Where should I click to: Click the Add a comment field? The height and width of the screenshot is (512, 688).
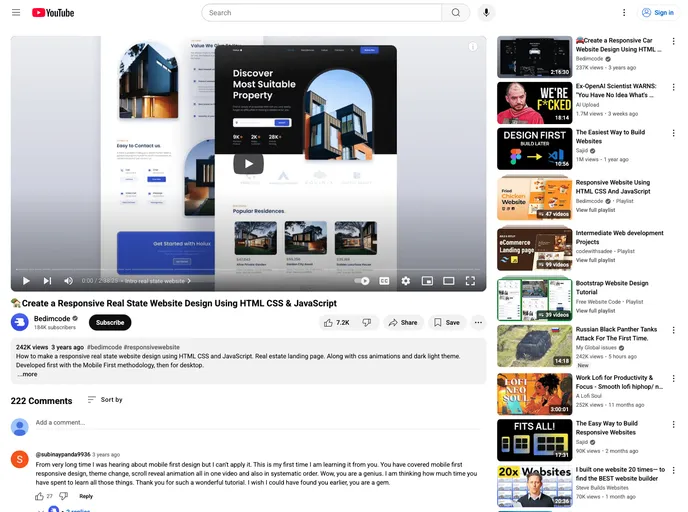tap(258, 422)
